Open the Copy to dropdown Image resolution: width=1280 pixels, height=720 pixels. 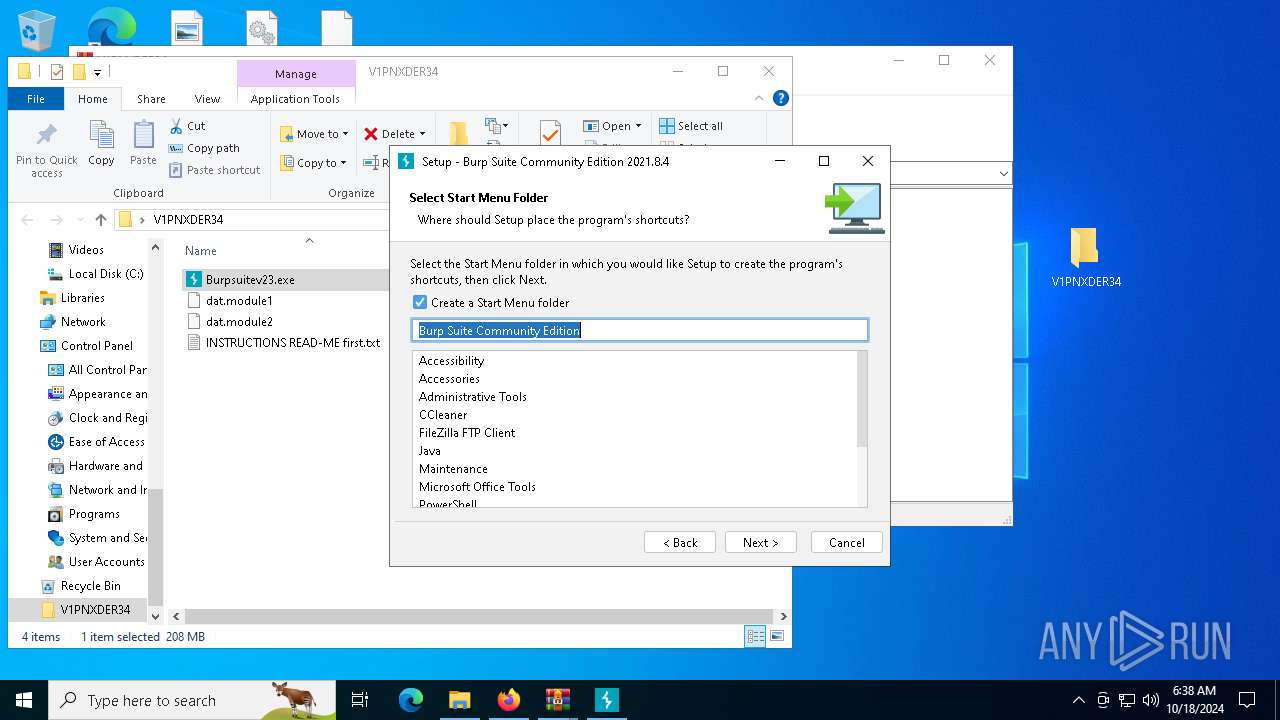313,163
